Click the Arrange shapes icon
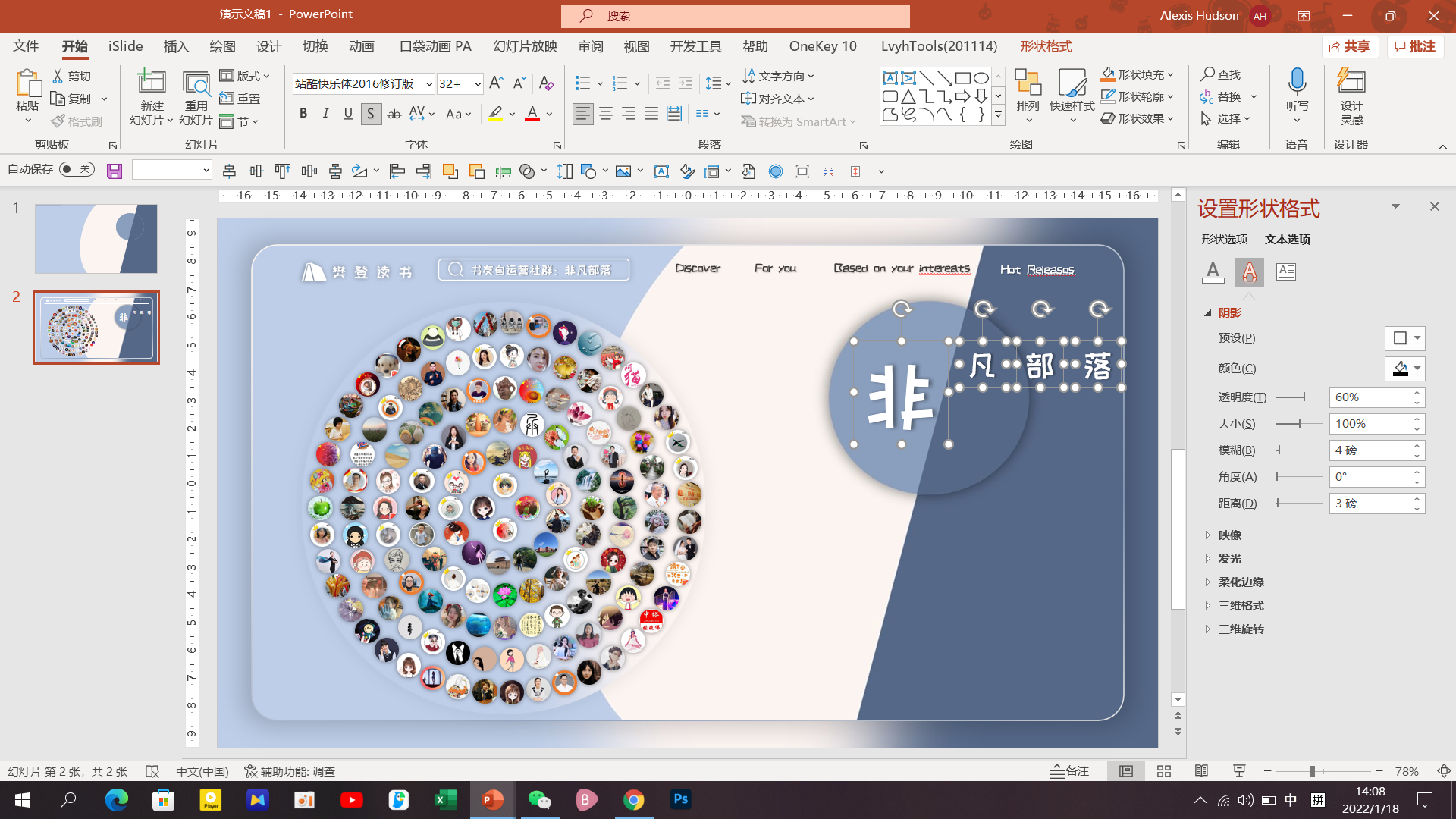1456x819 pixels. click(1028, 83)
